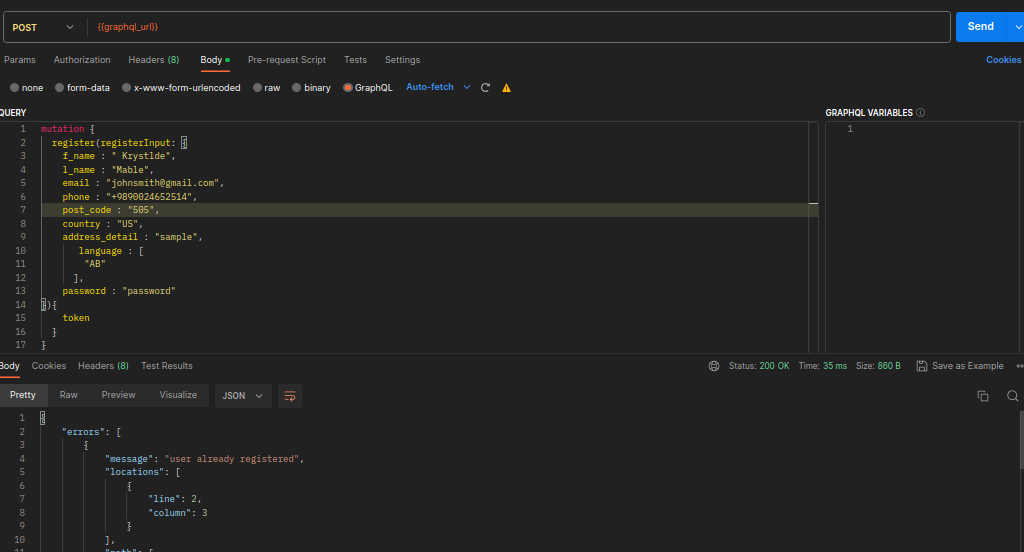
Task: Select the none body type
Action: [x=26, y=88]
